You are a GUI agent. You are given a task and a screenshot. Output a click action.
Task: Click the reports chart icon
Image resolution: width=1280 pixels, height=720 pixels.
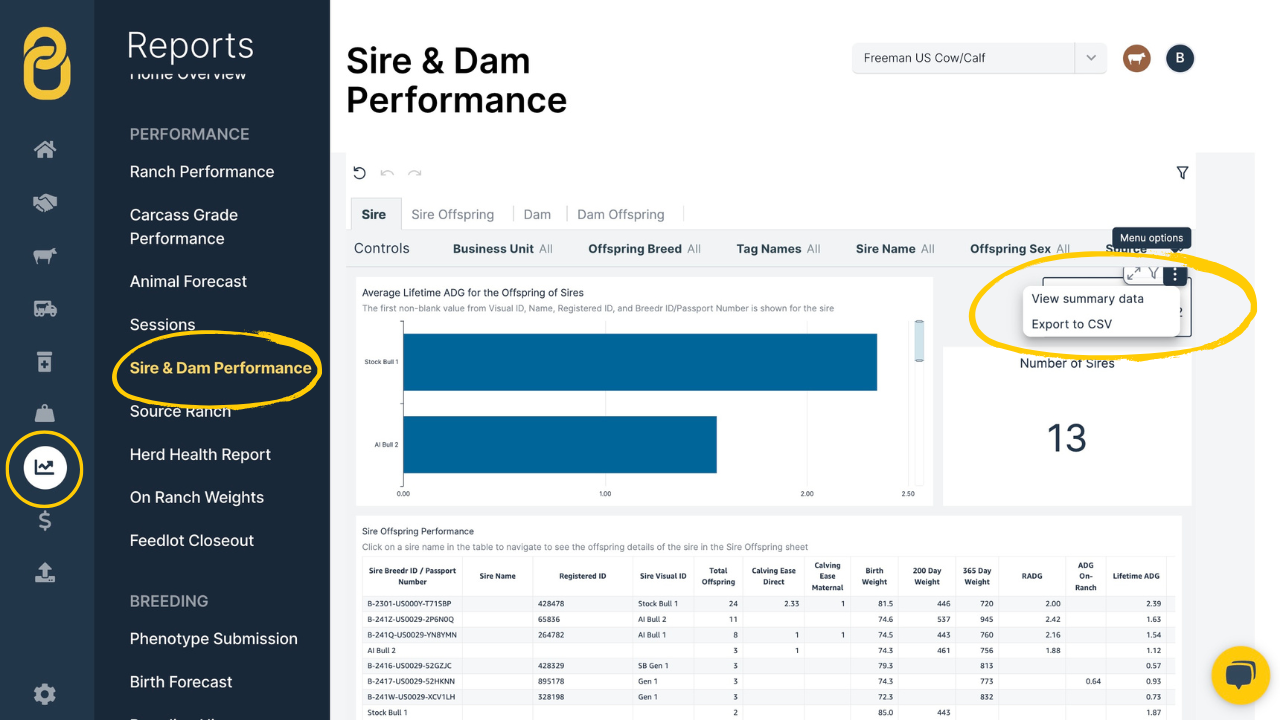pos(45,467)
